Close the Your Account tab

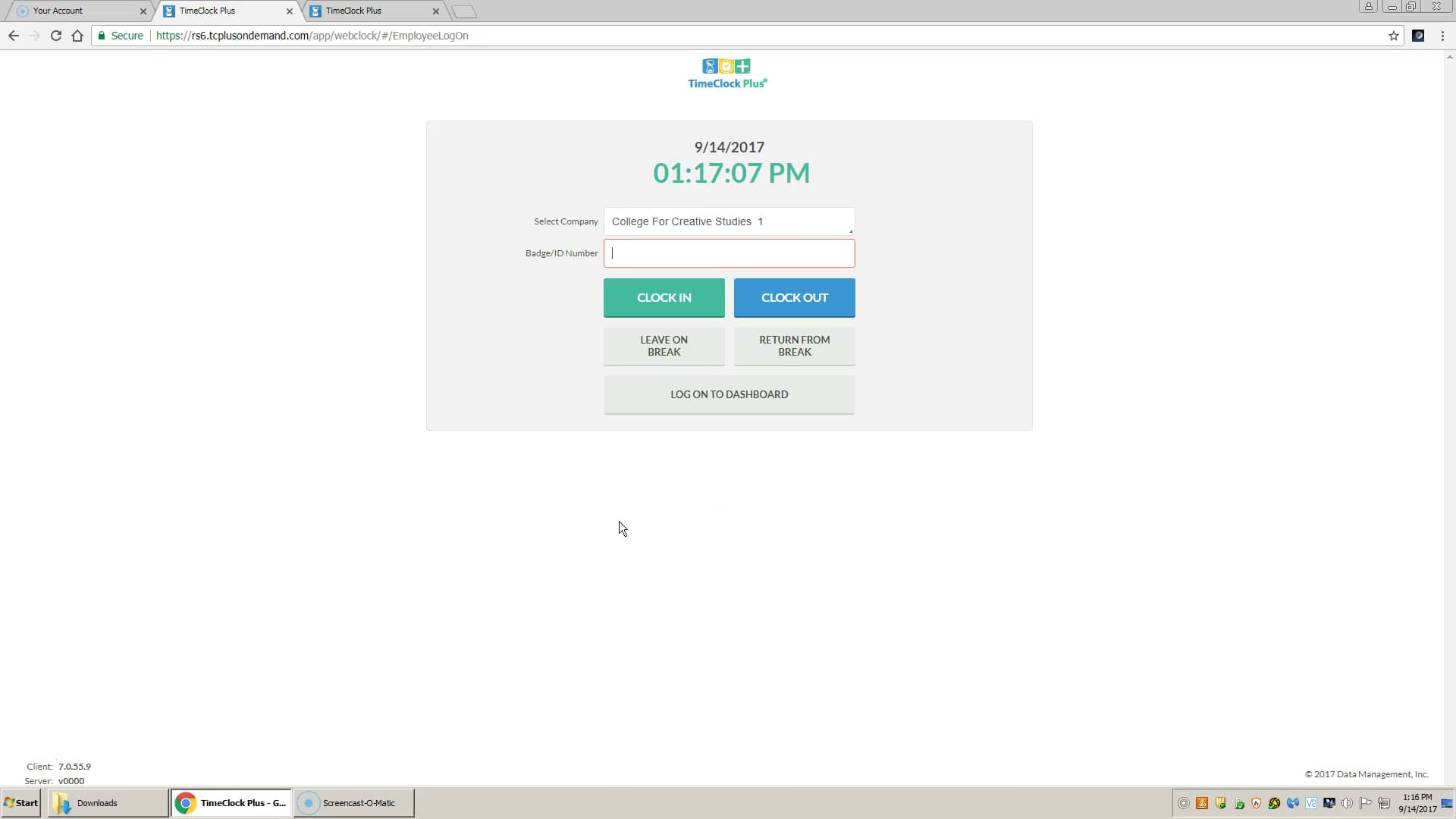(143, 11)
